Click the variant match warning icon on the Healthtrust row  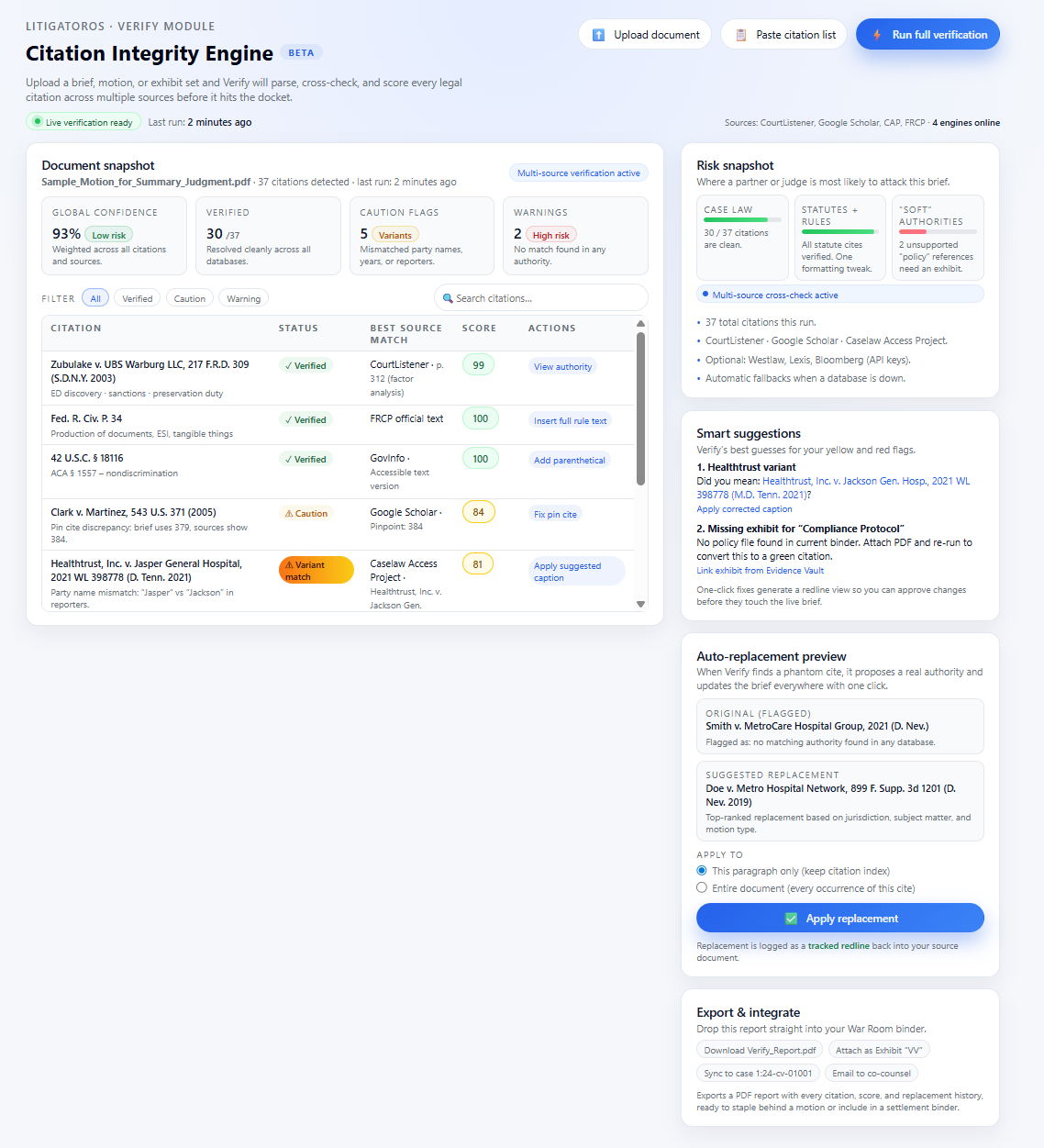pos(289,564)
